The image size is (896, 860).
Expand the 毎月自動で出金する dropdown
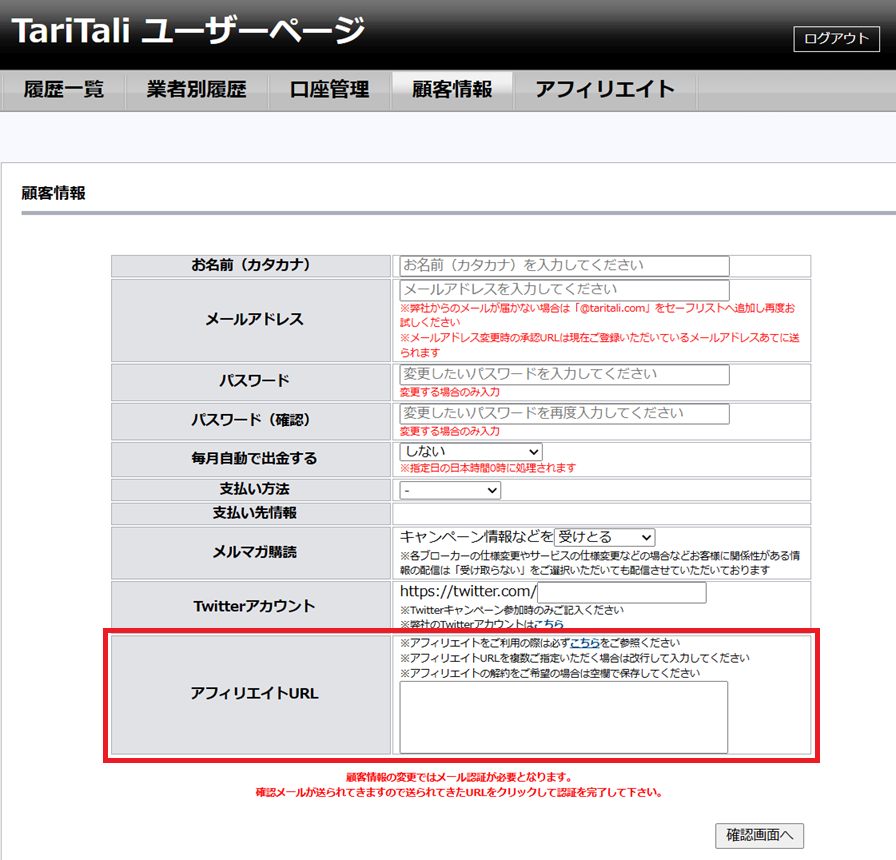(x=471, y=452)
